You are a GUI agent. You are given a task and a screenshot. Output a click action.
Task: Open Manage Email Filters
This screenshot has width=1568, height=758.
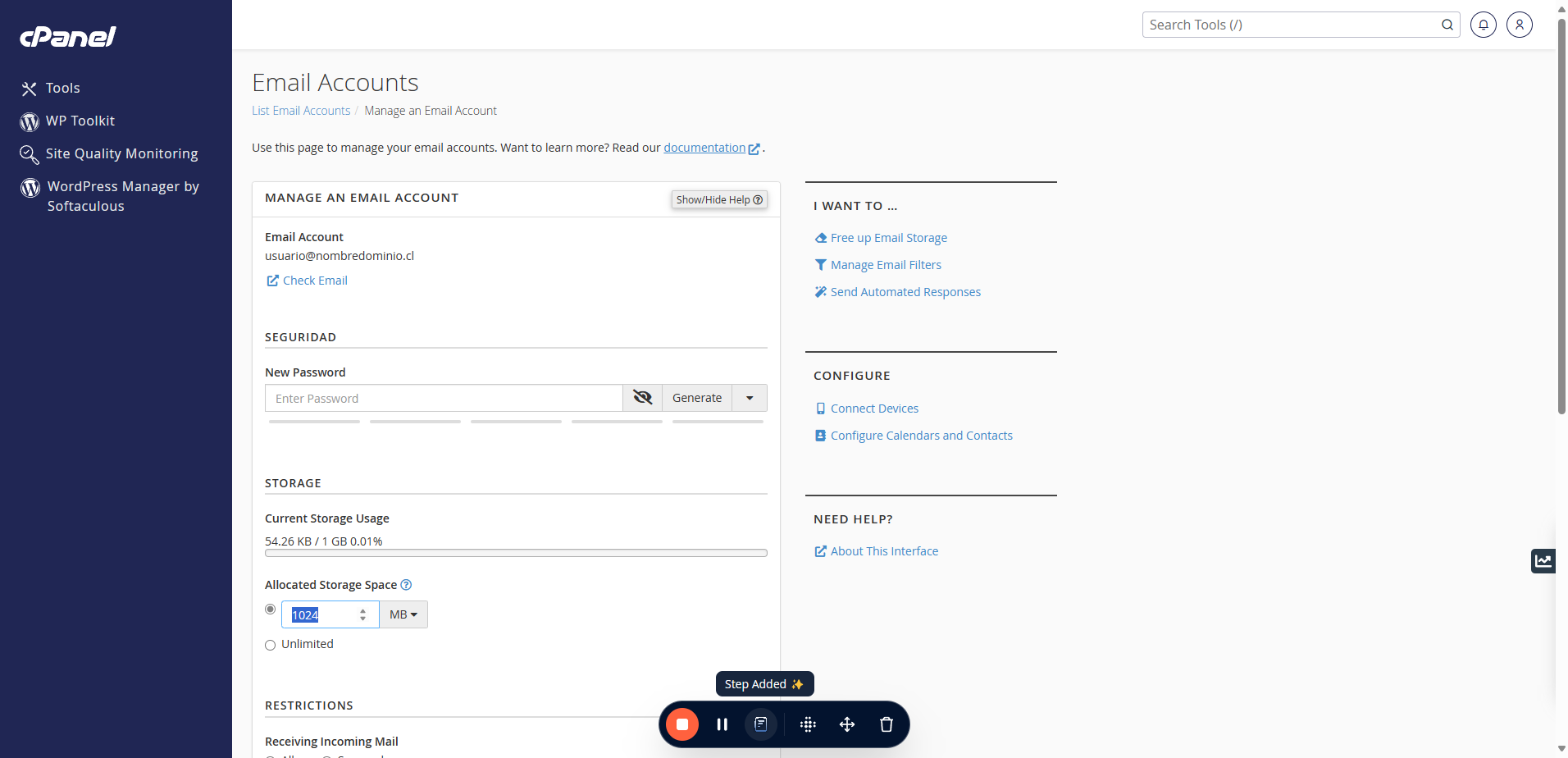click(886, 265)
